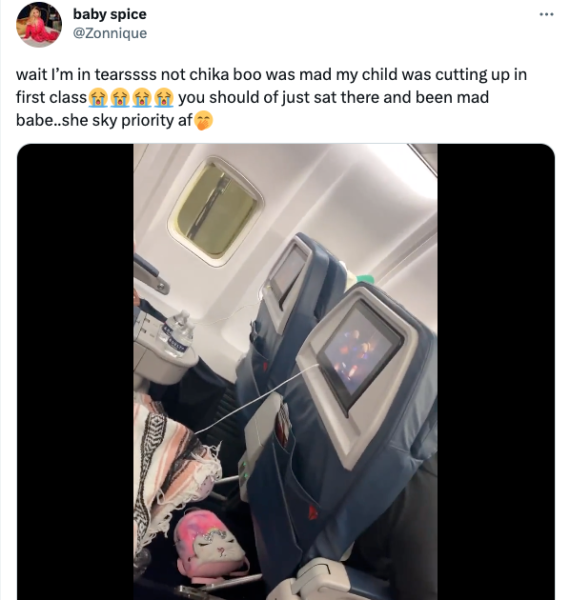Click the airplane window in the video
Viewport: 570px width, 600px height.
click(217, 210)
